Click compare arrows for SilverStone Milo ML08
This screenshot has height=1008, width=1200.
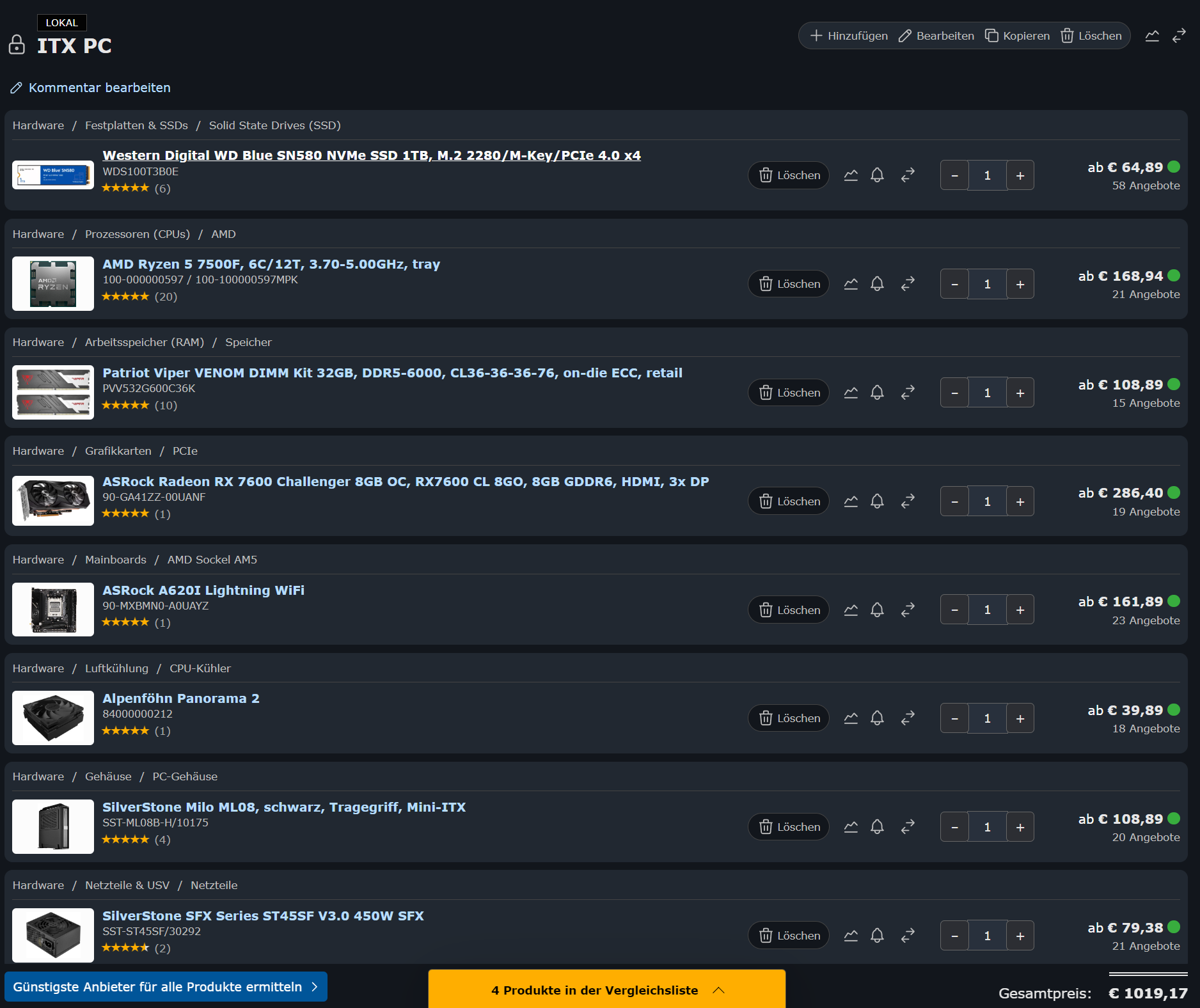908,827
